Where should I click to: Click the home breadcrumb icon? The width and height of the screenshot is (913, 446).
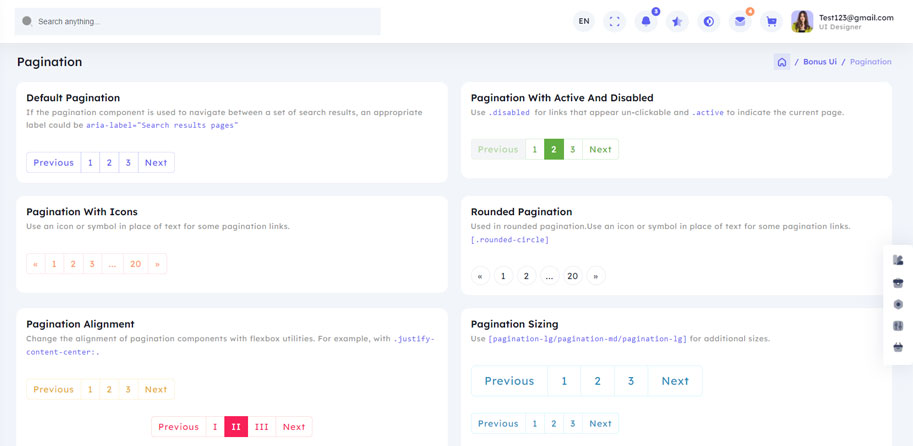pyautogui.click(x=782, y=62)
